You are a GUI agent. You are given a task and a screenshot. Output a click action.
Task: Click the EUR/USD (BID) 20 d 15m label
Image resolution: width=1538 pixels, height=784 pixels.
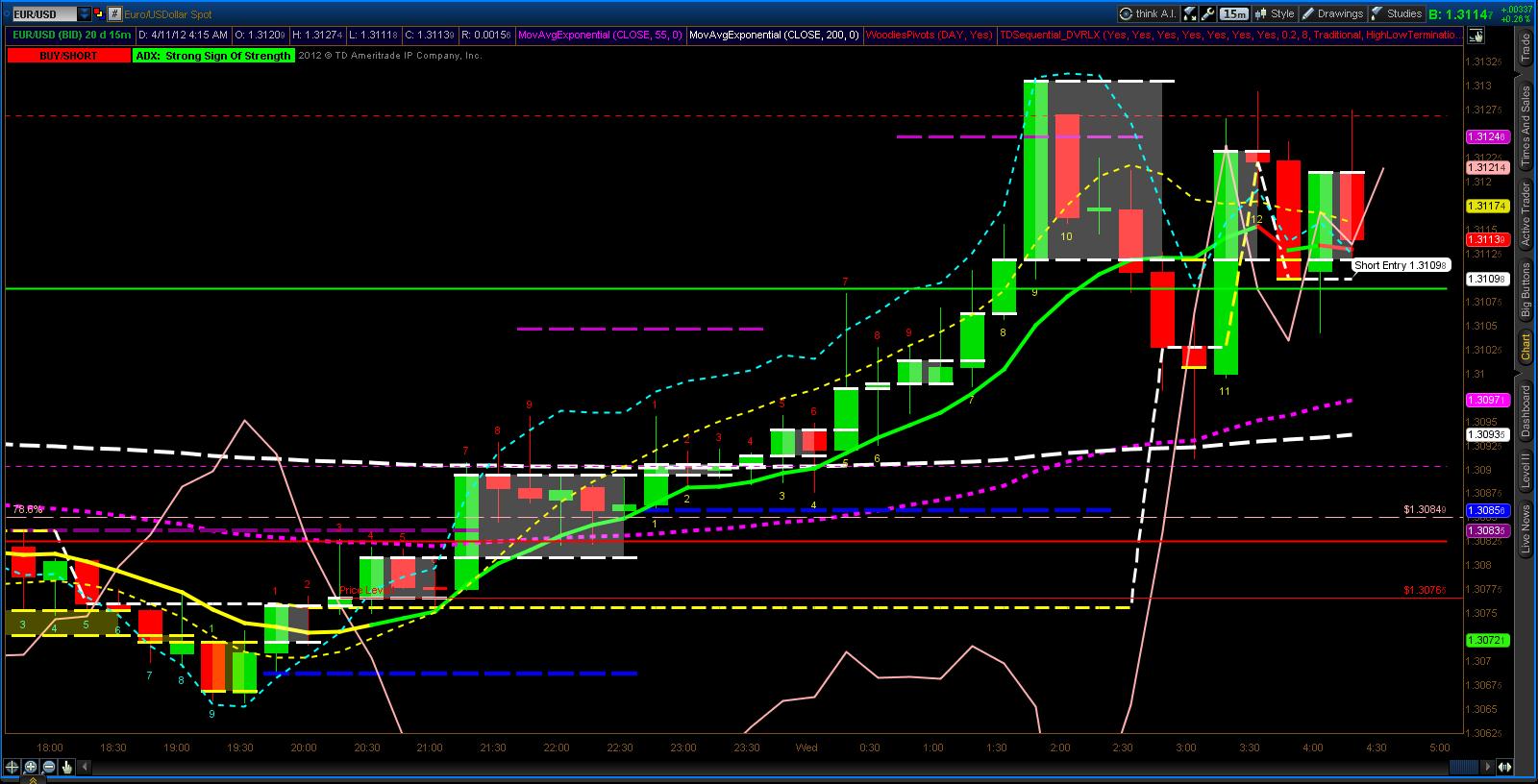point(72,35)
